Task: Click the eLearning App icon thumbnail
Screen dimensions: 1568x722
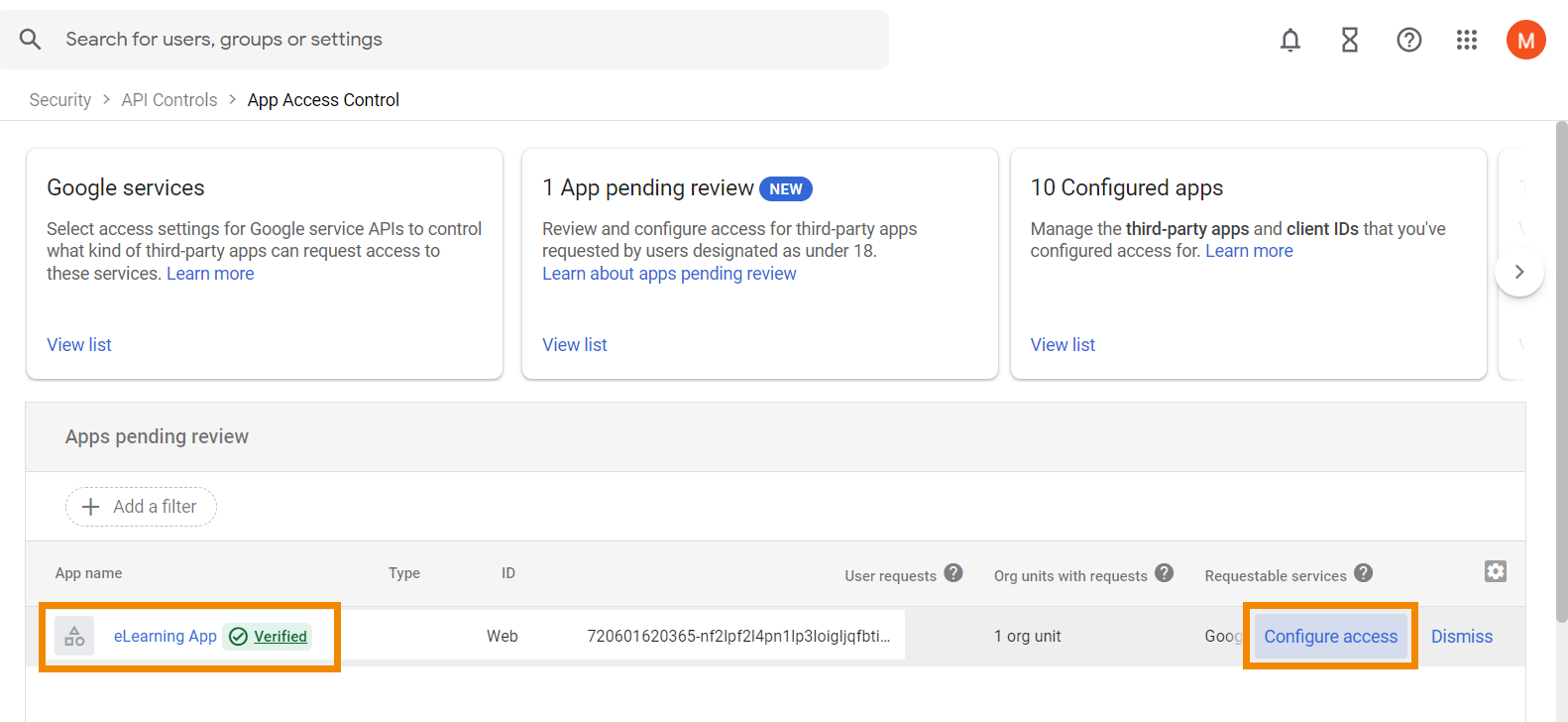Action: [74, 637]
